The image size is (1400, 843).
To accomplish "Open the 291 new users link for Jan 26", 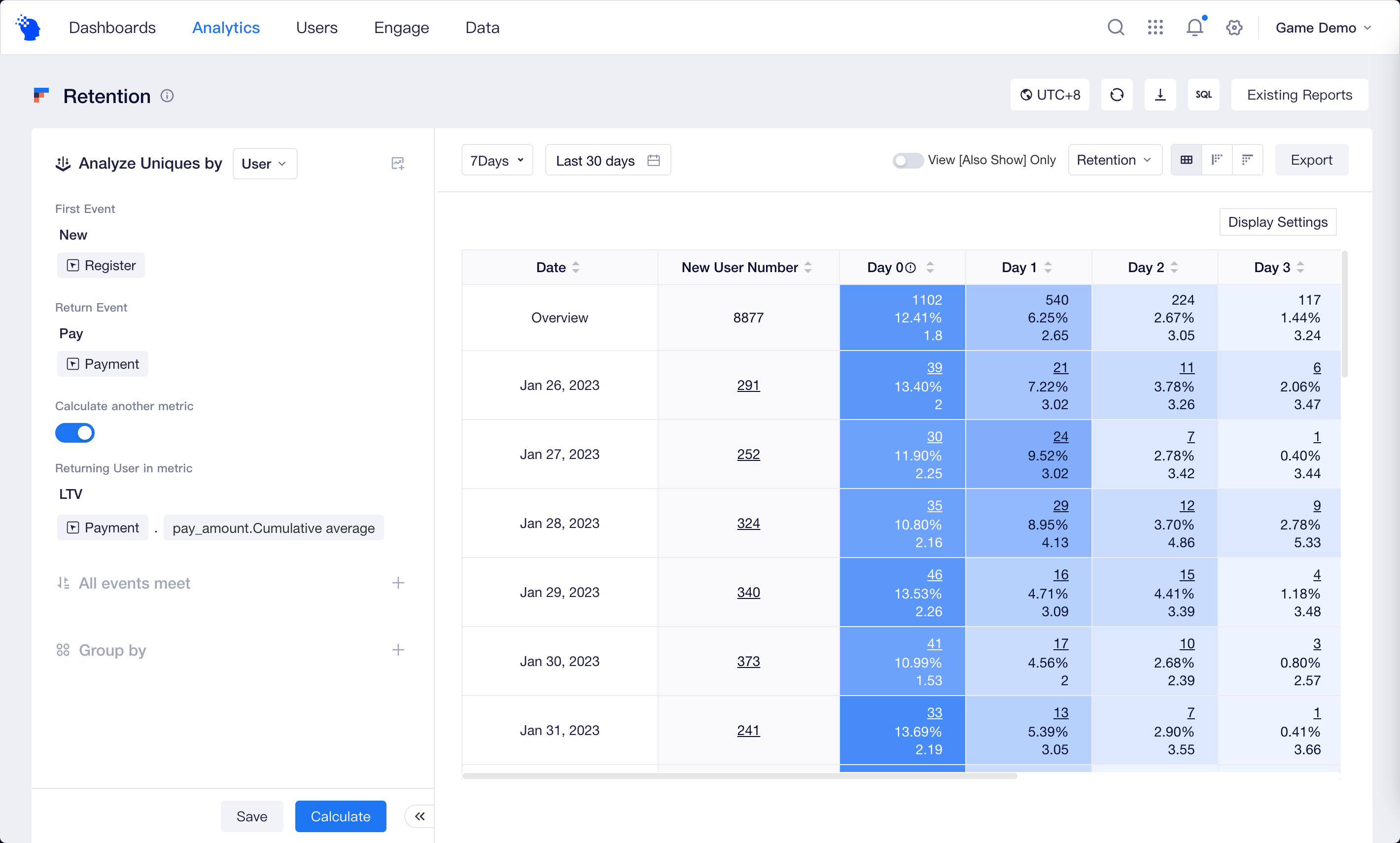I will [749, 385].
